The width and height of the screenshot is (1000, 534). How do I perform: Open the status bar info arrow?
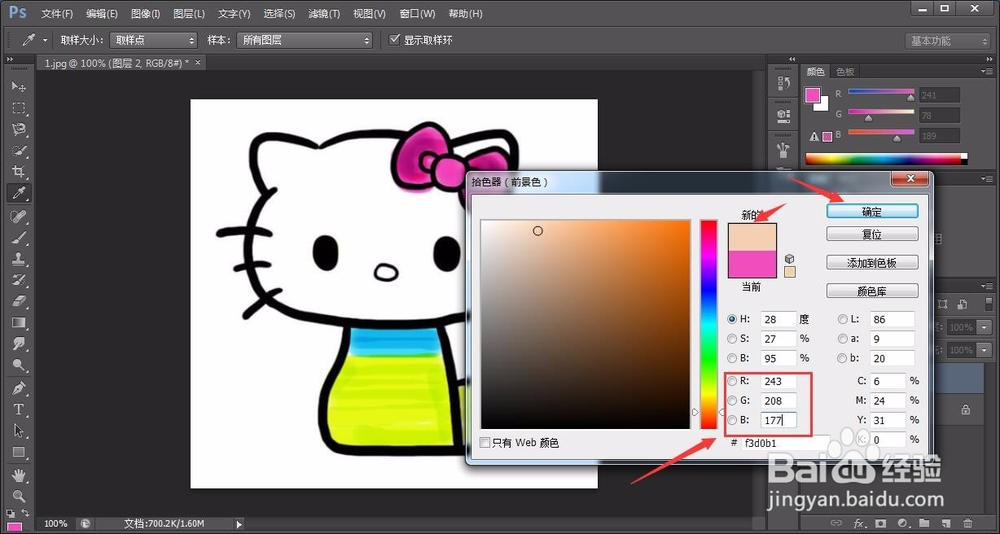click(x=239, y=524)
